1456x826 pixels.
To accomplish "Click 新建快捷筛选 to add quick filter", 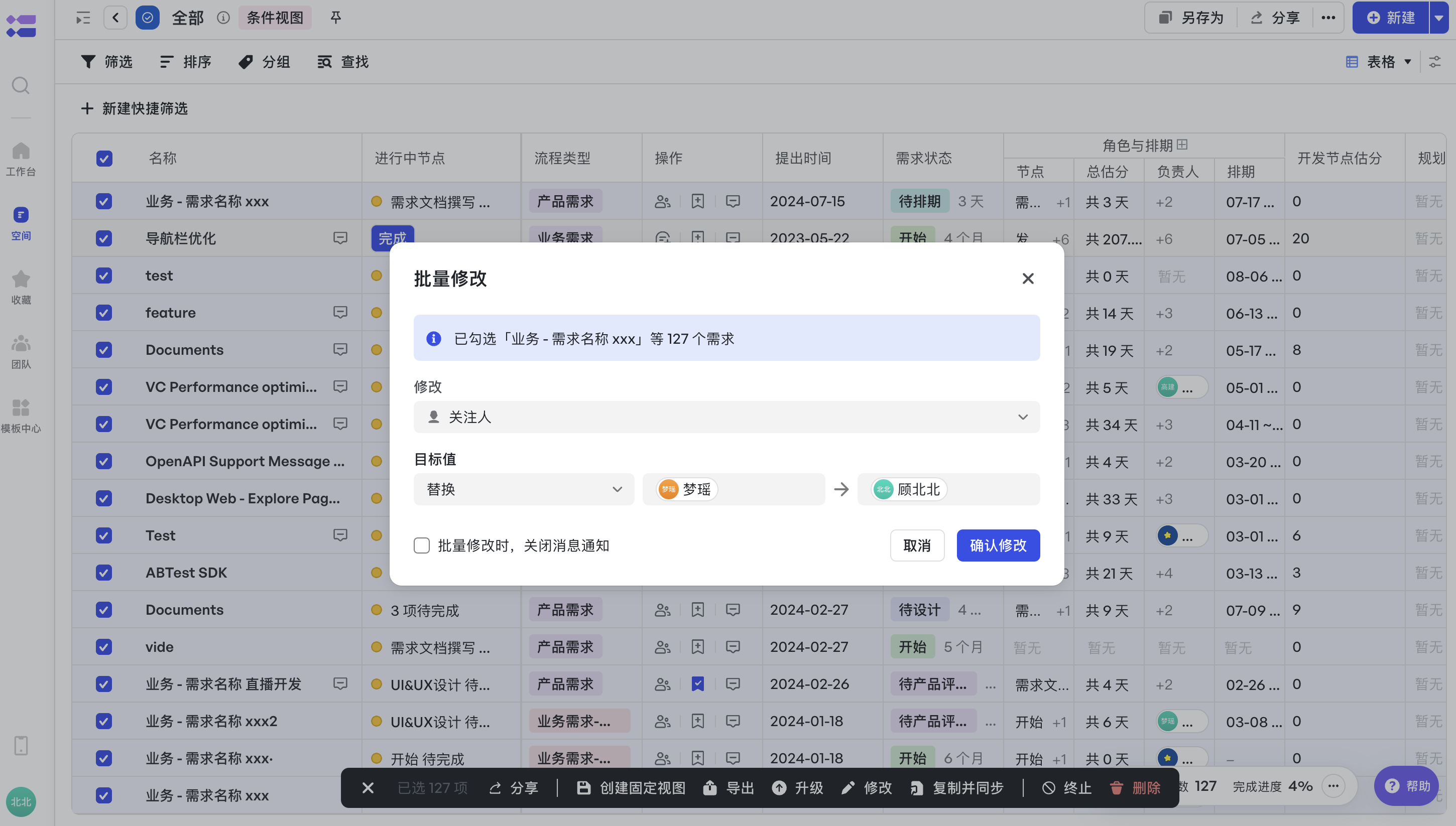I will coord(134,108).
